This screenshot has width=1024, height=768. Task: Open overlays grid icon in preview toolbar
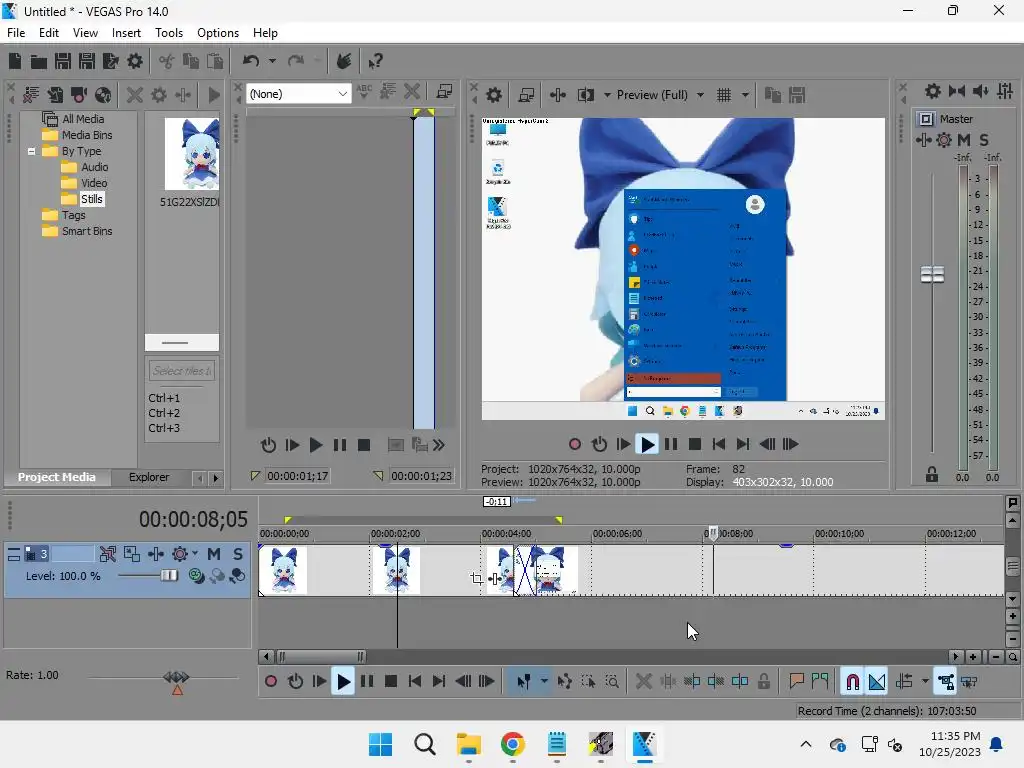(x=724, y=95)
